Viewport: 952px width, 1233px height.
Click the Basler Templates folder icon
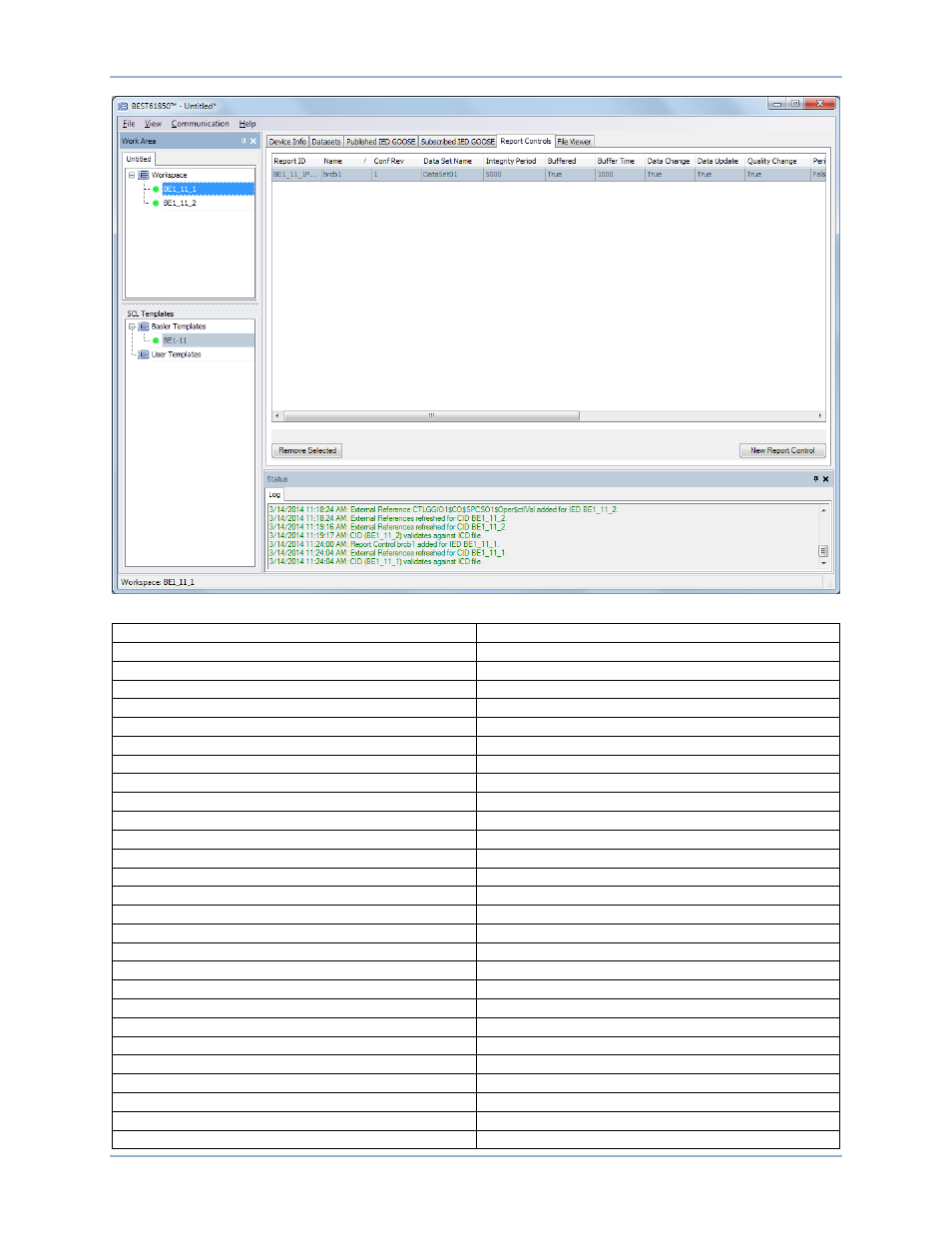coord(144,326)
